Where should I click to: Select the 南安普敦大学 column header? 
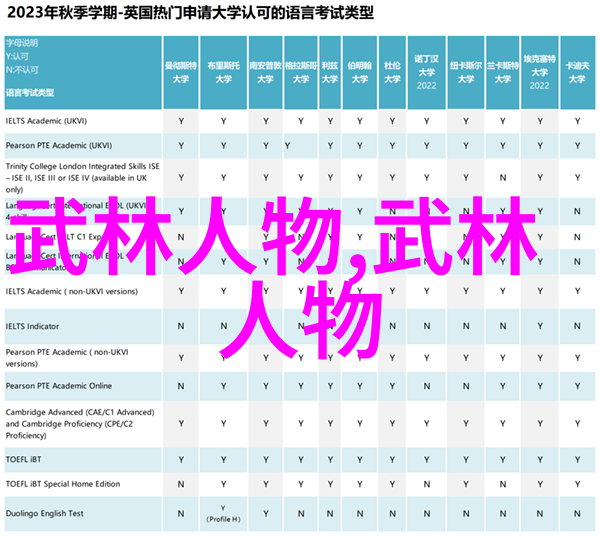coord(266,72)
